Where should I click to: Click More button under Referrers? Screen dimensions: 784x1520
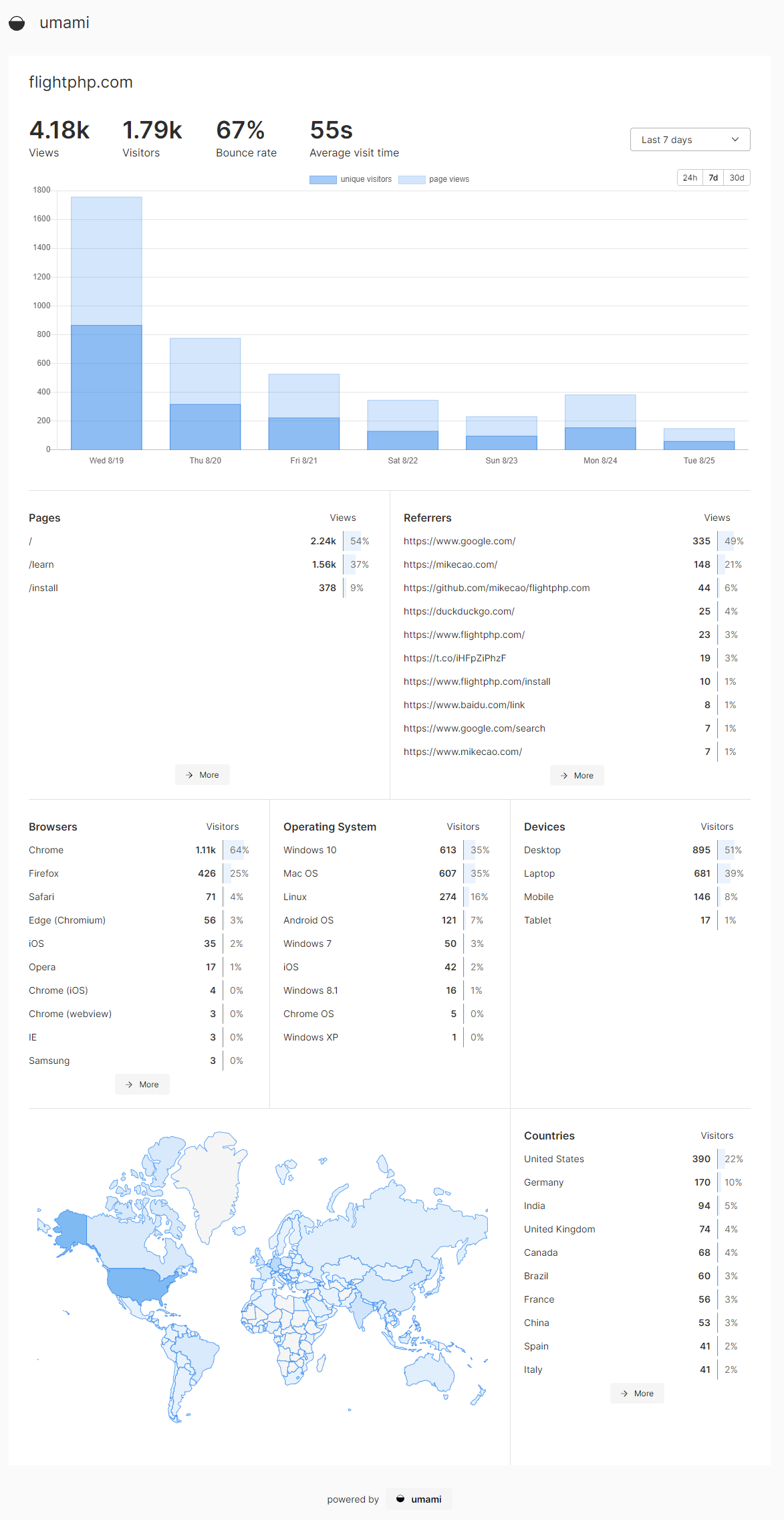(577, 776)
